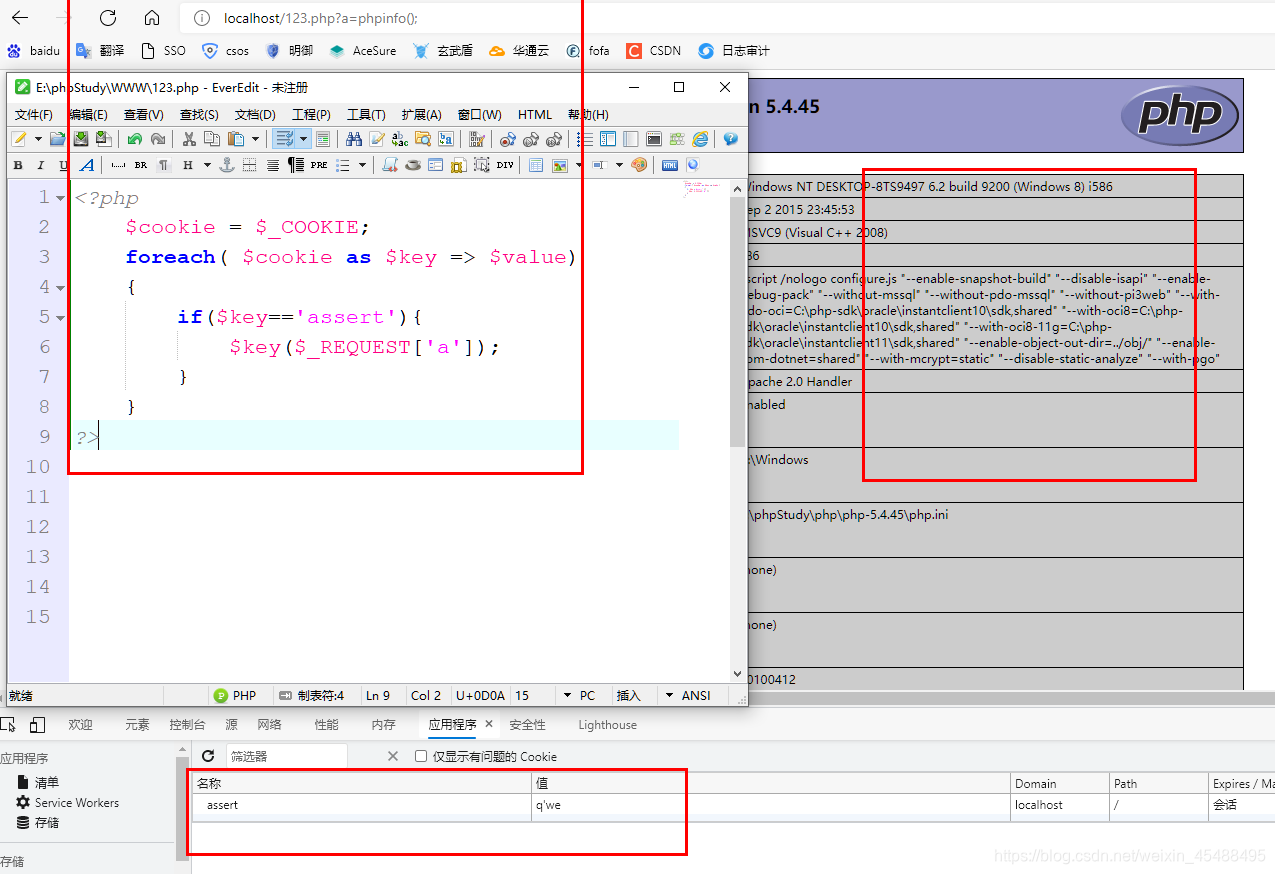Redo the edit in EverEdit toolbar
This screenshot has height=874, width=1275.
coord(158,139)
